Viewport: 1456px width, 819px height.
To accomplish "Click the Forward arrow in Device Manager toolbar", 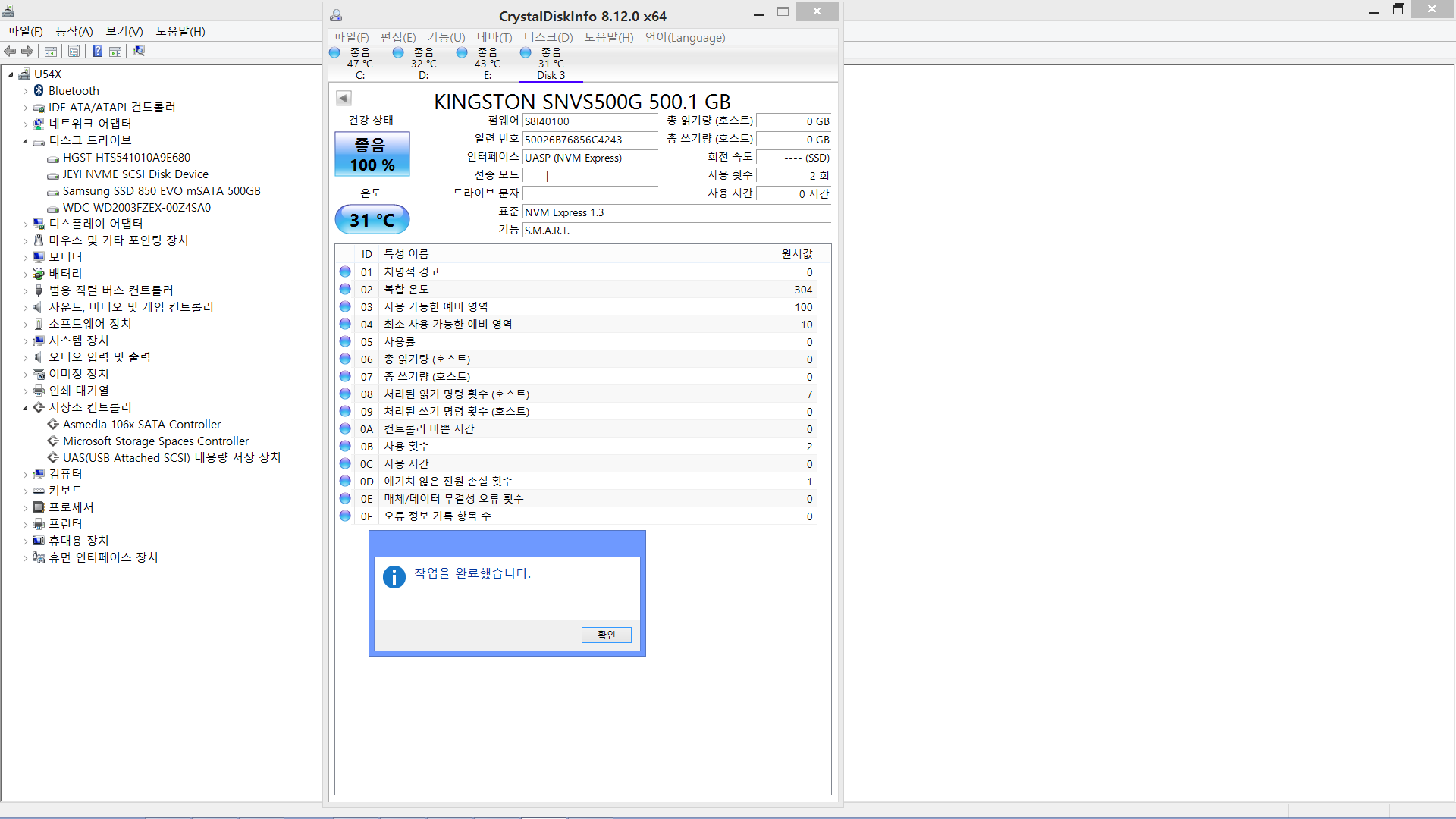I will point(27,51).
